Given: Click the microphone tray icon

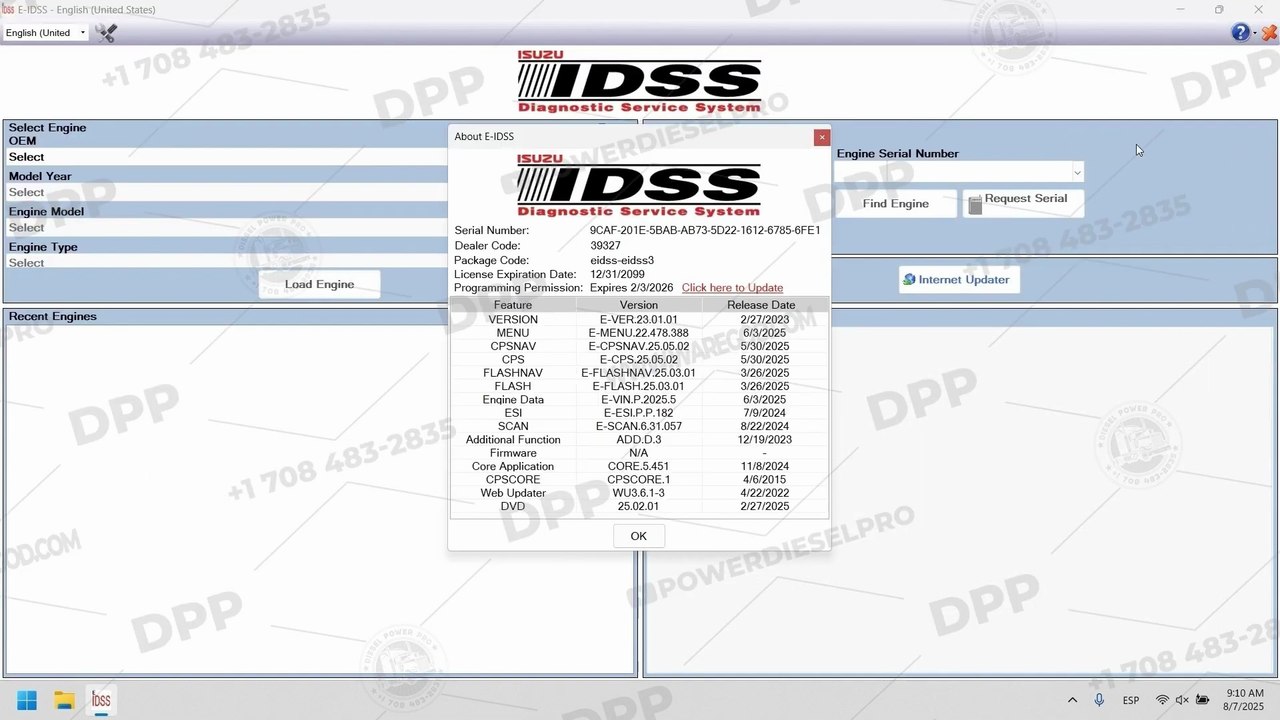Looking at the screenshot, I should (x=1099, y=700).
